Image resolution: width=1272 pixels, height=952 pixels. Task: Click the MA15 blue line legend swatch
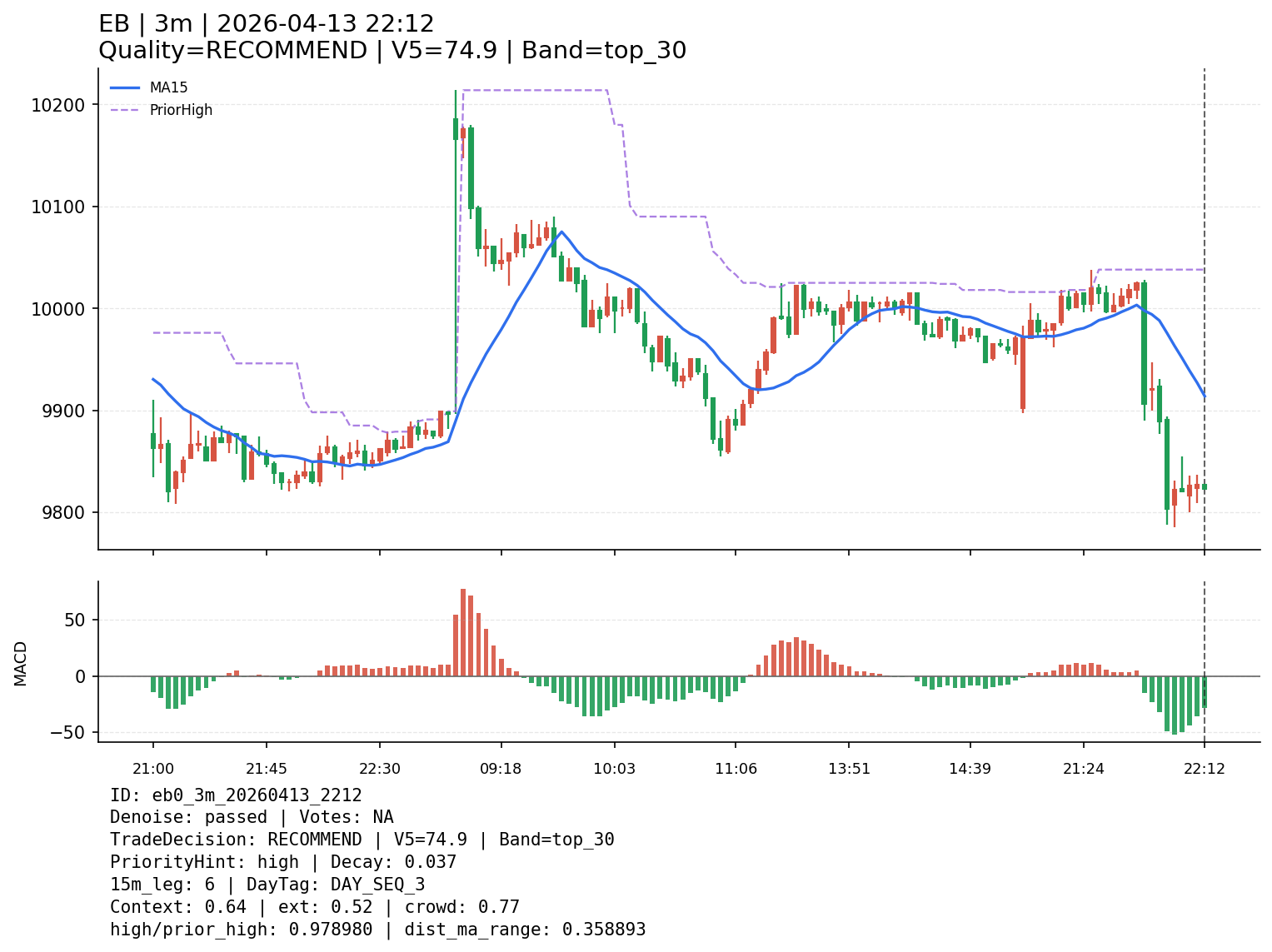tap(125, 87)
